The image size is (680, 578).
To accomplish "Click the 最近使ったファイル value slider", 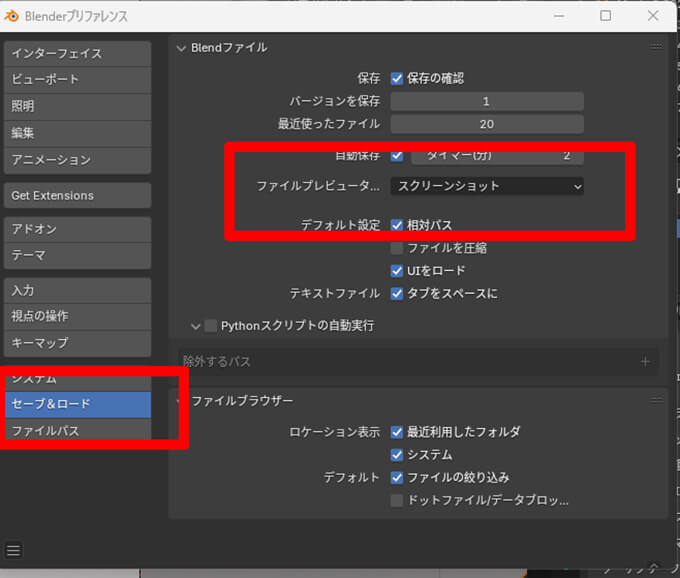I will point(487,124).
